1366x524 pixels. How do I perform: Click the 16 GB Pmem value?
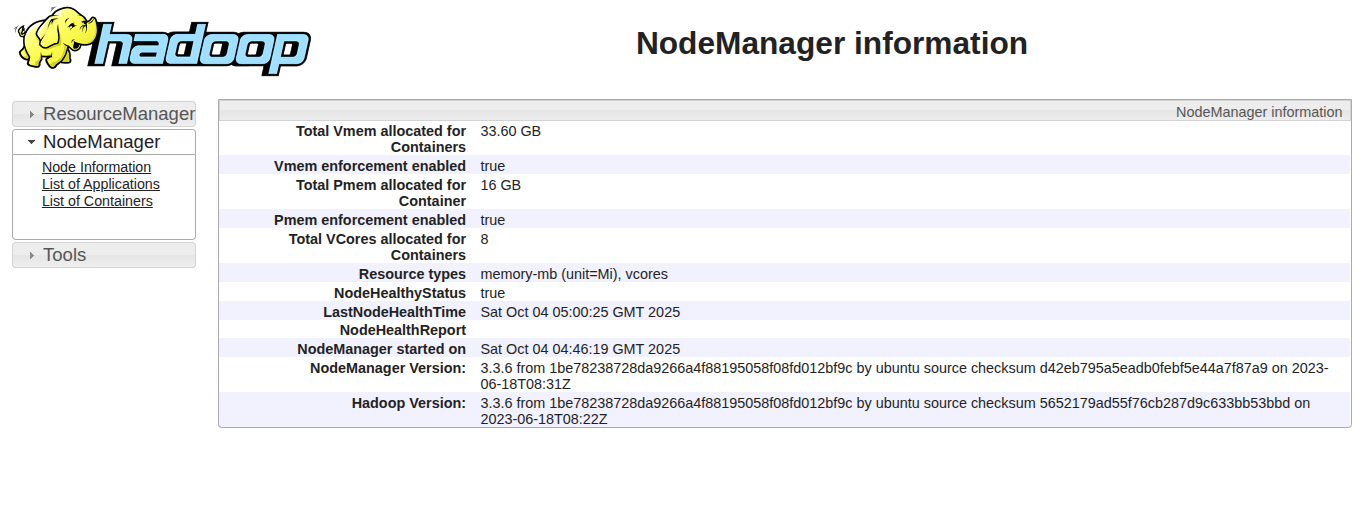[x=500, y=185]
